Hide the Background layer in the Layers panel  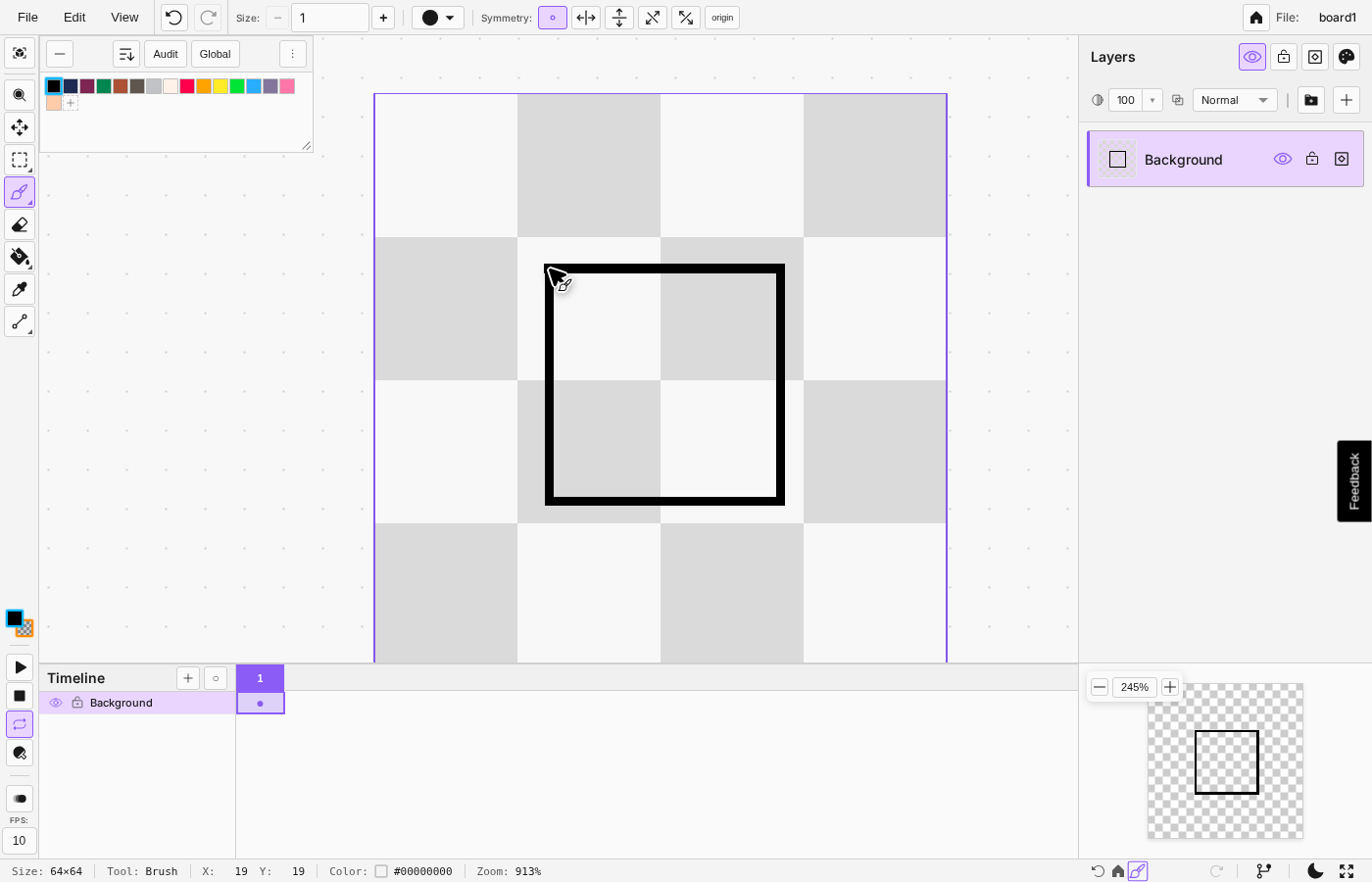[x=1283, y=159]
